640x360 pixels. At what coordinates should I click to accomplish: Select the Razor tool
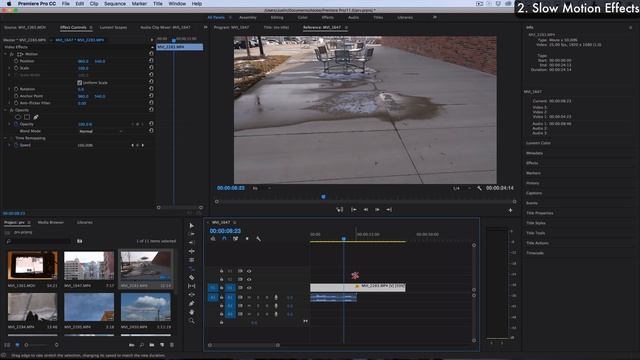191,278
